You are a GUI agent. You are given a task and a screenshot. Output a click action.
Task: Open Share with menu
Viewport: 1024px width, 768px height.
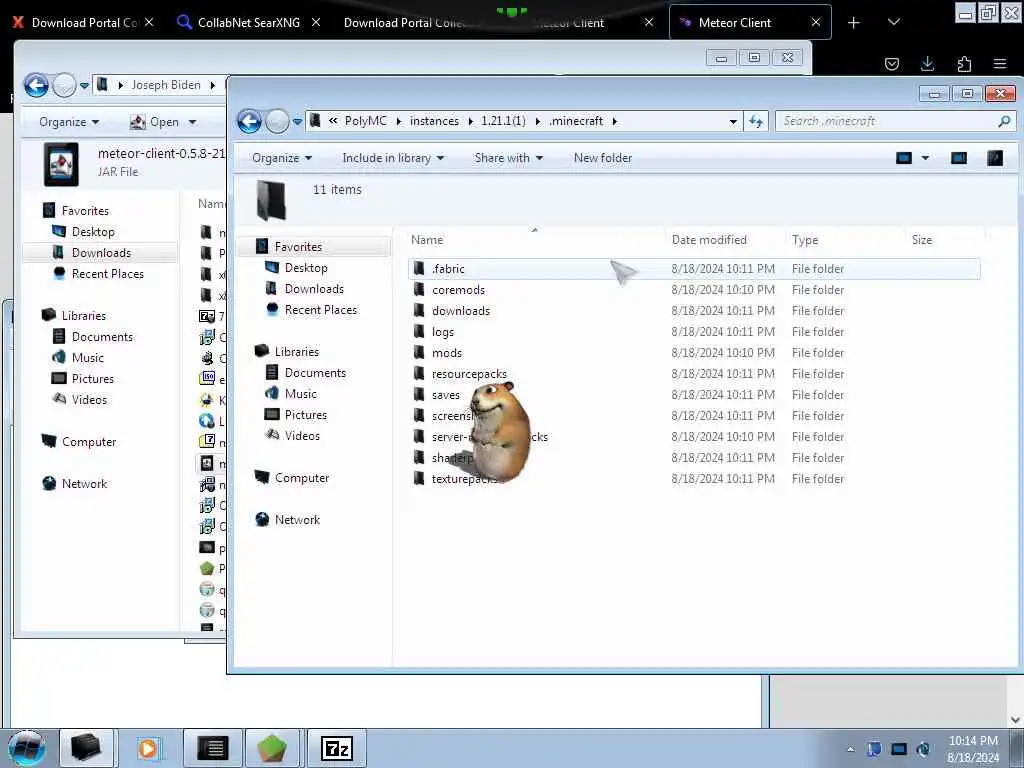pyautogui.click(x=508, y=158)
